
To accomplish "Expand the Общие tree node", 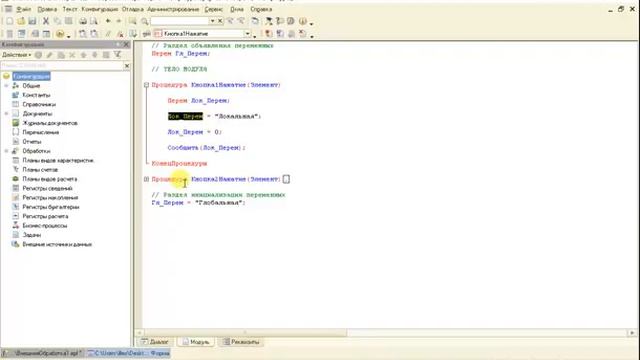I will pyautogui.click(x=6, y=86).
